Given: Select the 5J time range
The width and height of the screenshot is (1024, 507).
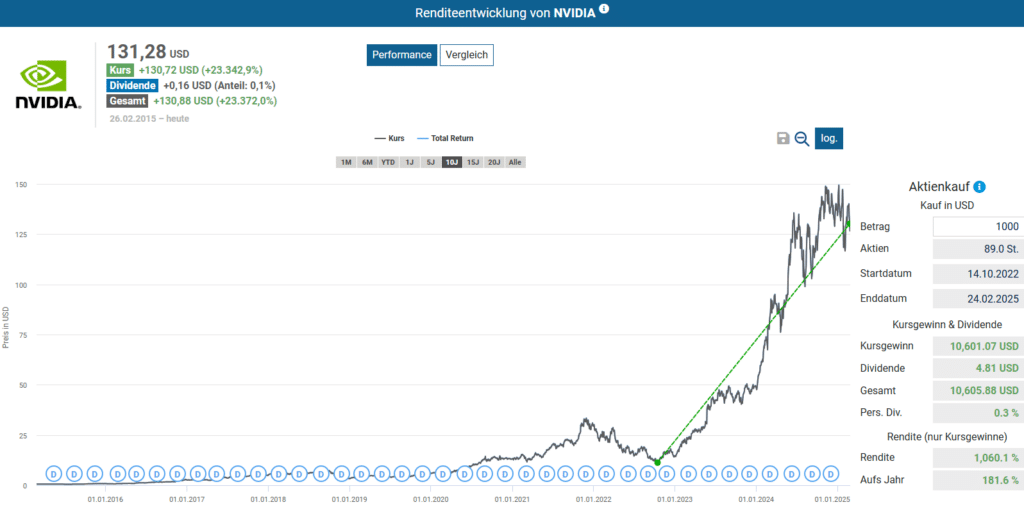Looking at the screenshot, I should pyautogui.click(x=430, y=162).
